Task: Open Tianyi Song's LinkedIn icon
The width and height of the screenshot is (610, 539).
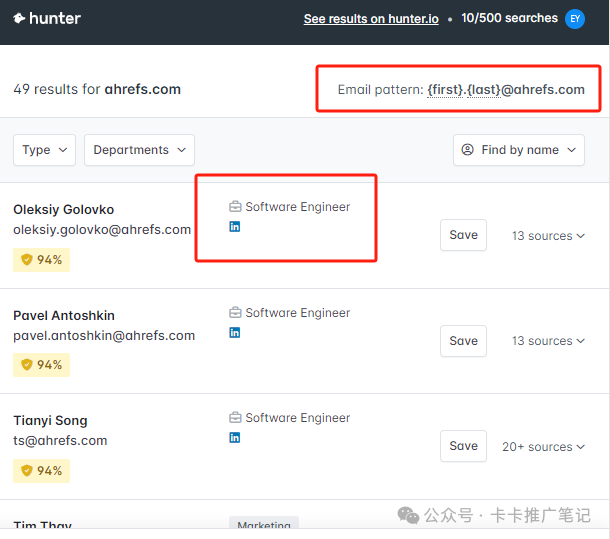Action: coord(235,437)
